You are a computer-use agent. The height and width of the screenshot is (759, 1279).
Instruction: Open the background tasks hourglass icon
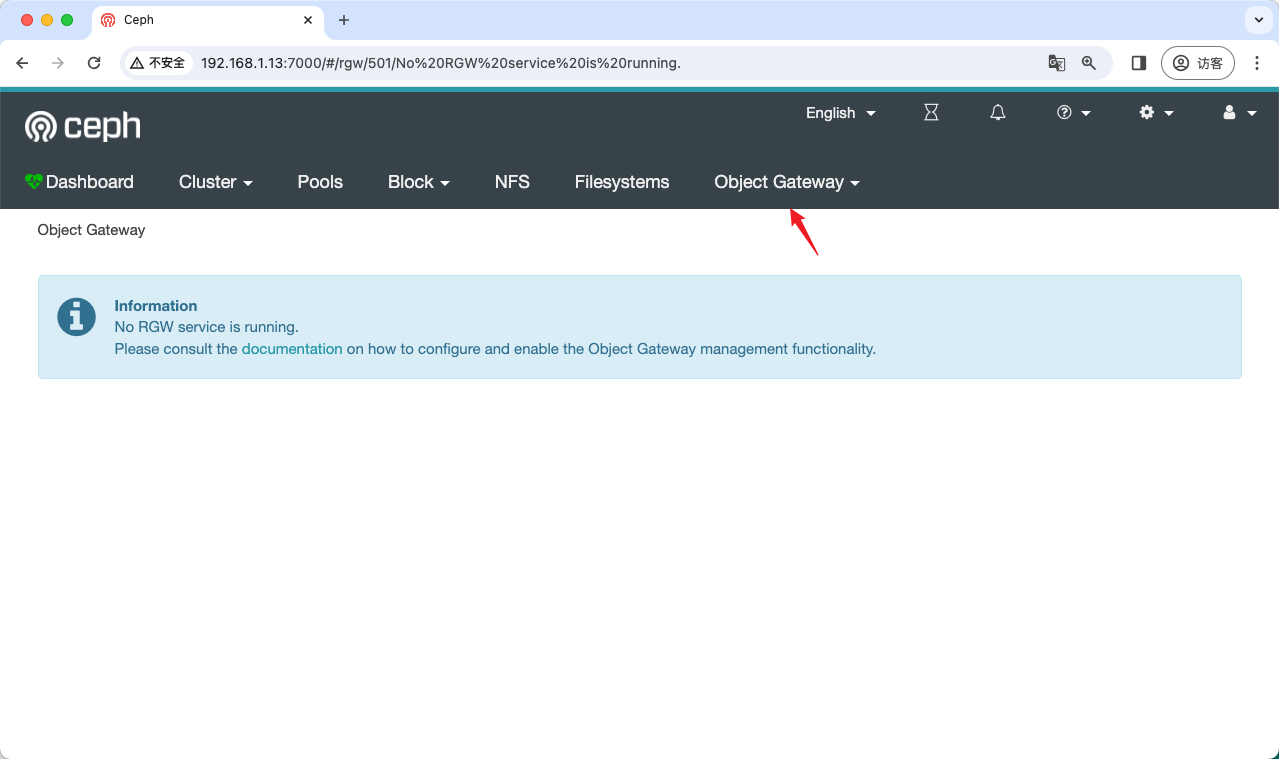[931, 113]
